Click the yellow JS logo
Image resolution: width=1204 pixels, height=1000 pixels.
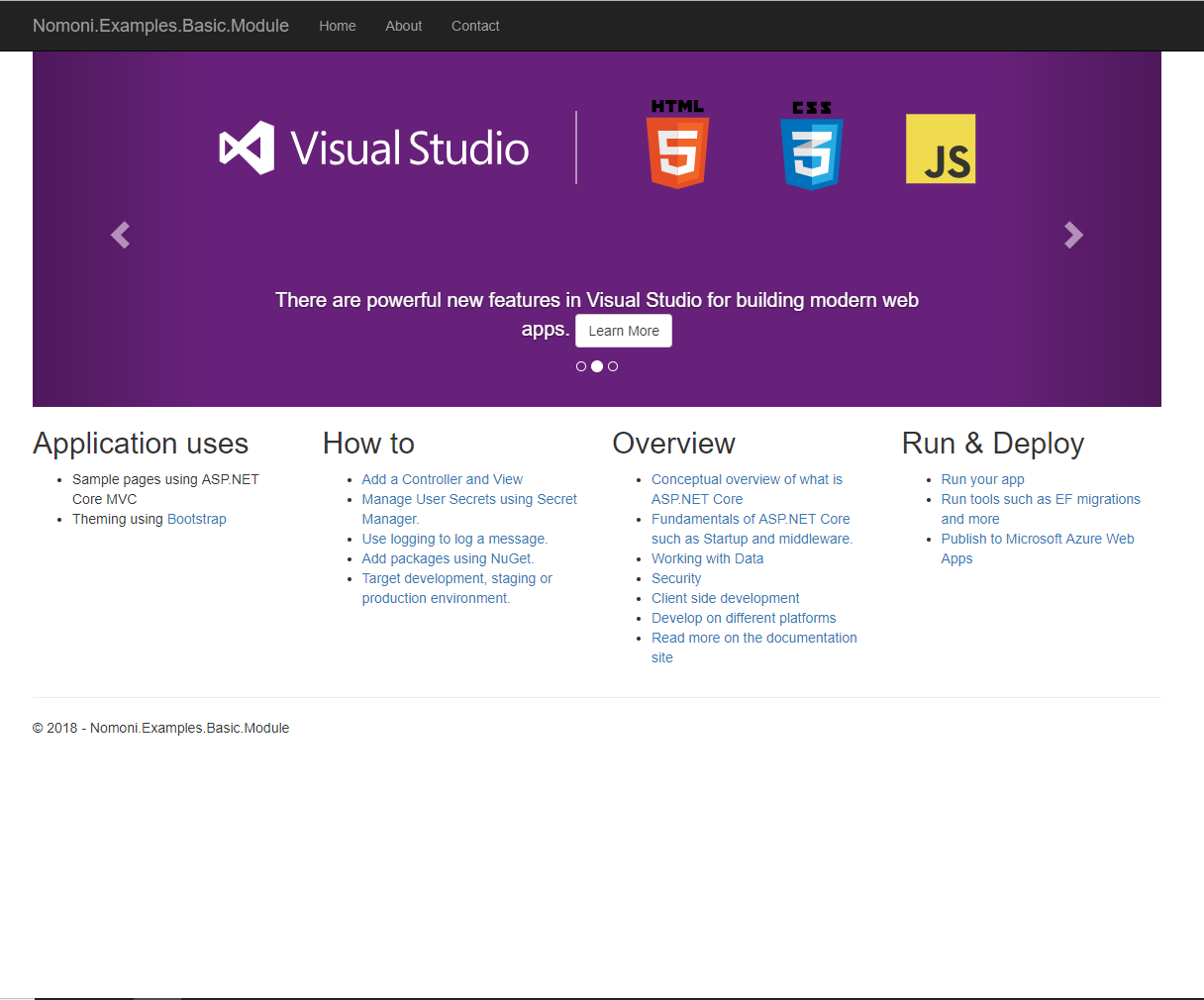pos(941,150)
